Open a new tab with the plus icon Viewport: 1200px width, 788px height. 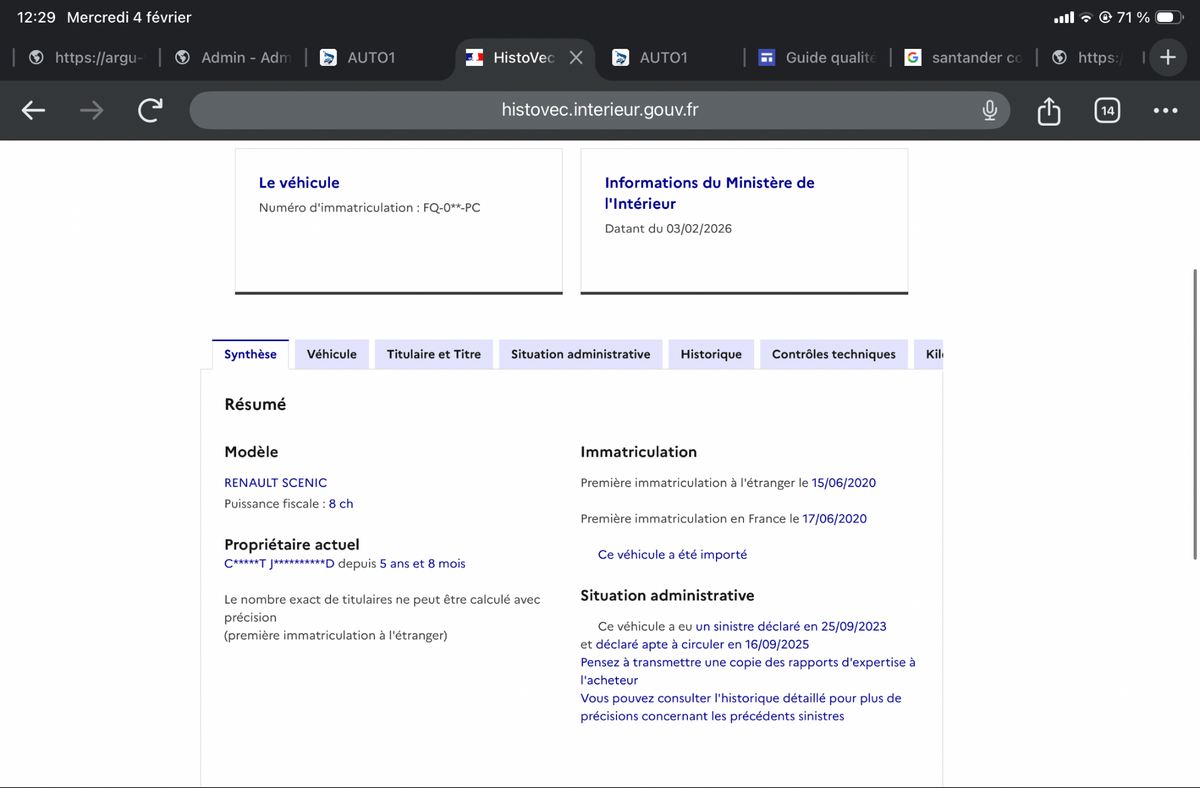coord(1167,57)
